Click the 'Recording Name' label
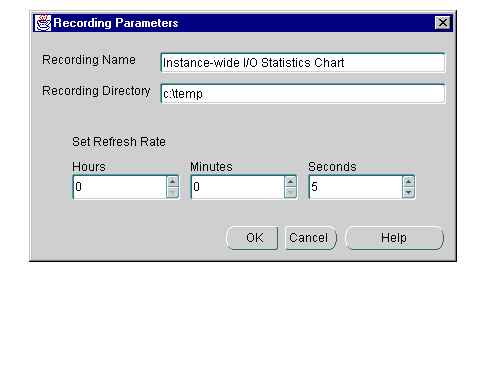 89,60
